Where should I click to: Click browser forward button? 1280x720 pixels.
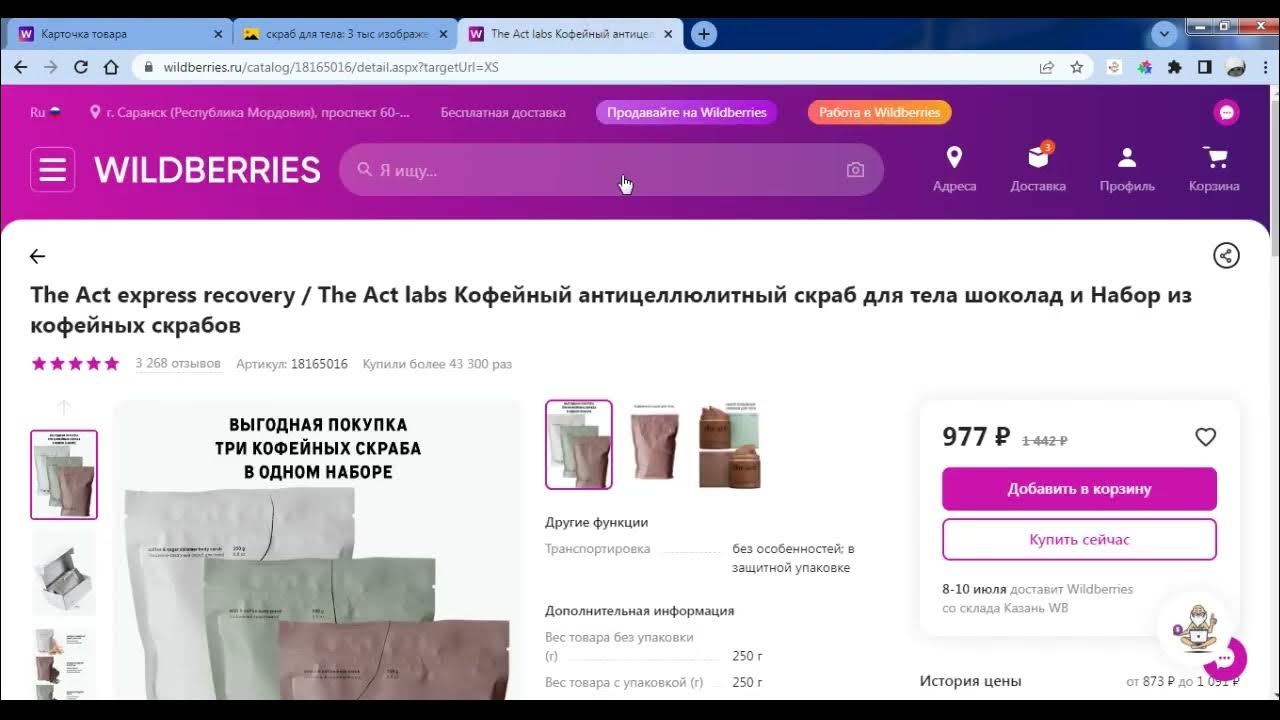click(50, 67)
